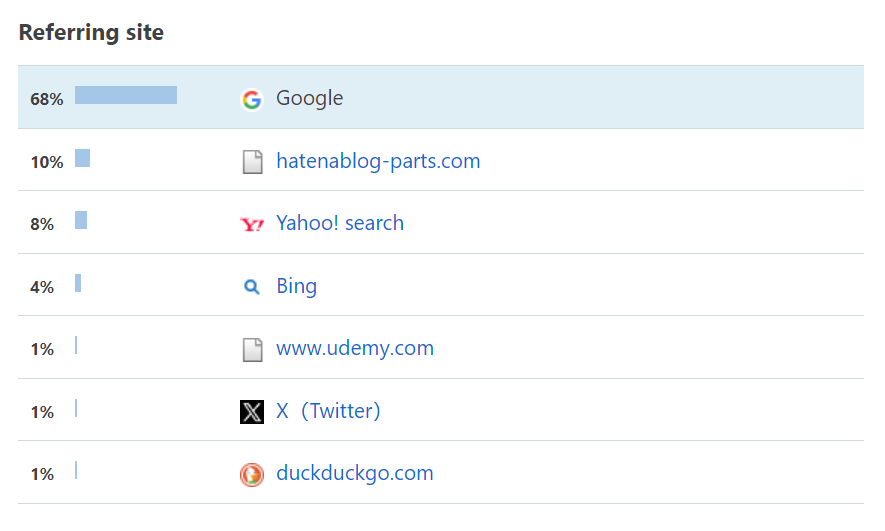Click the red Yahoo! icon
Viewport: 885px width, 531px height.
coord(252,224)
